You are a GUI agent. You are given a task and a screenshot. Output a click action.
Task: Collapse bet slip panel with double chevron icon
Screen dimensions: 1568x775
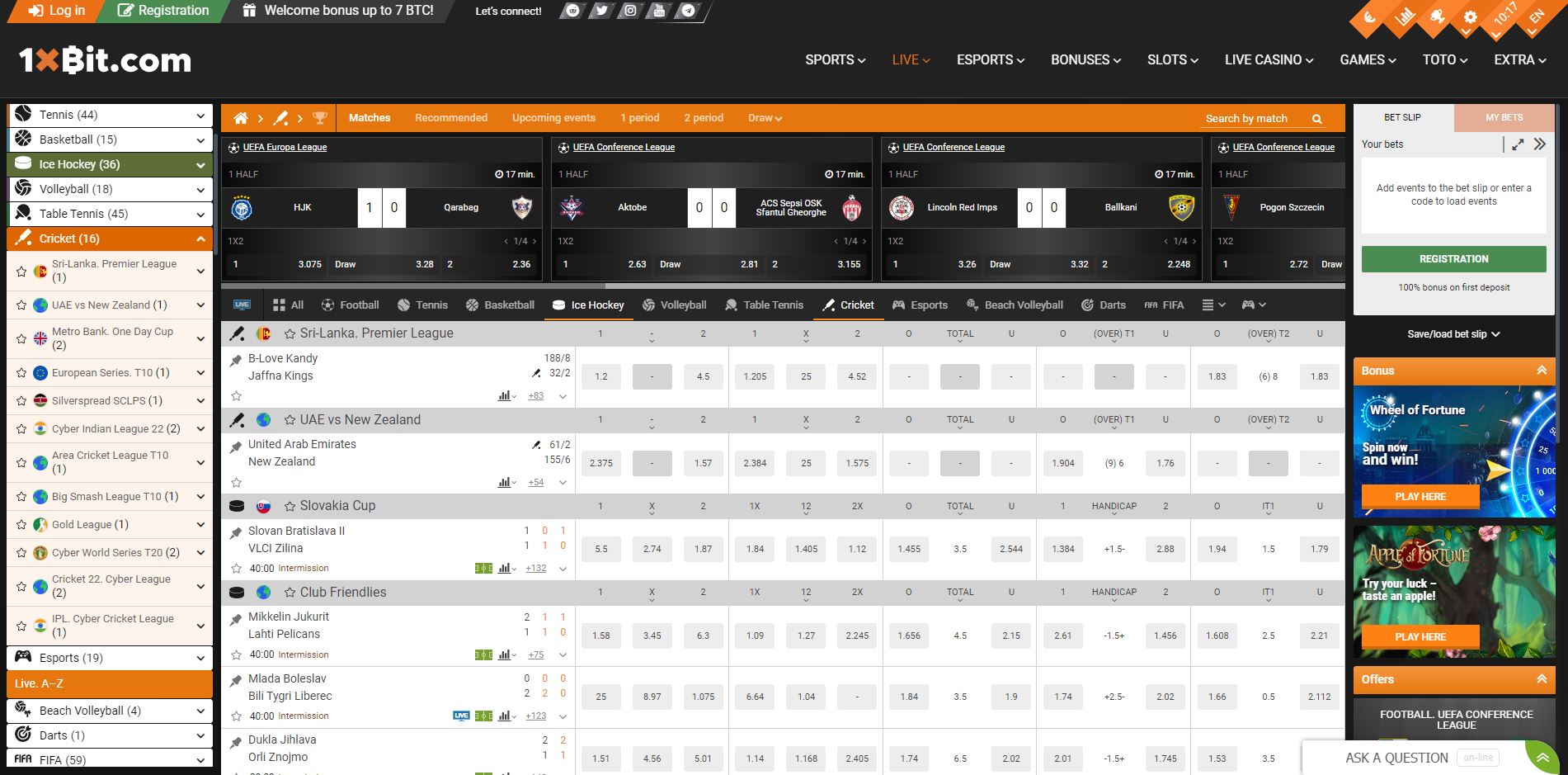click(x=1540, y=144)
